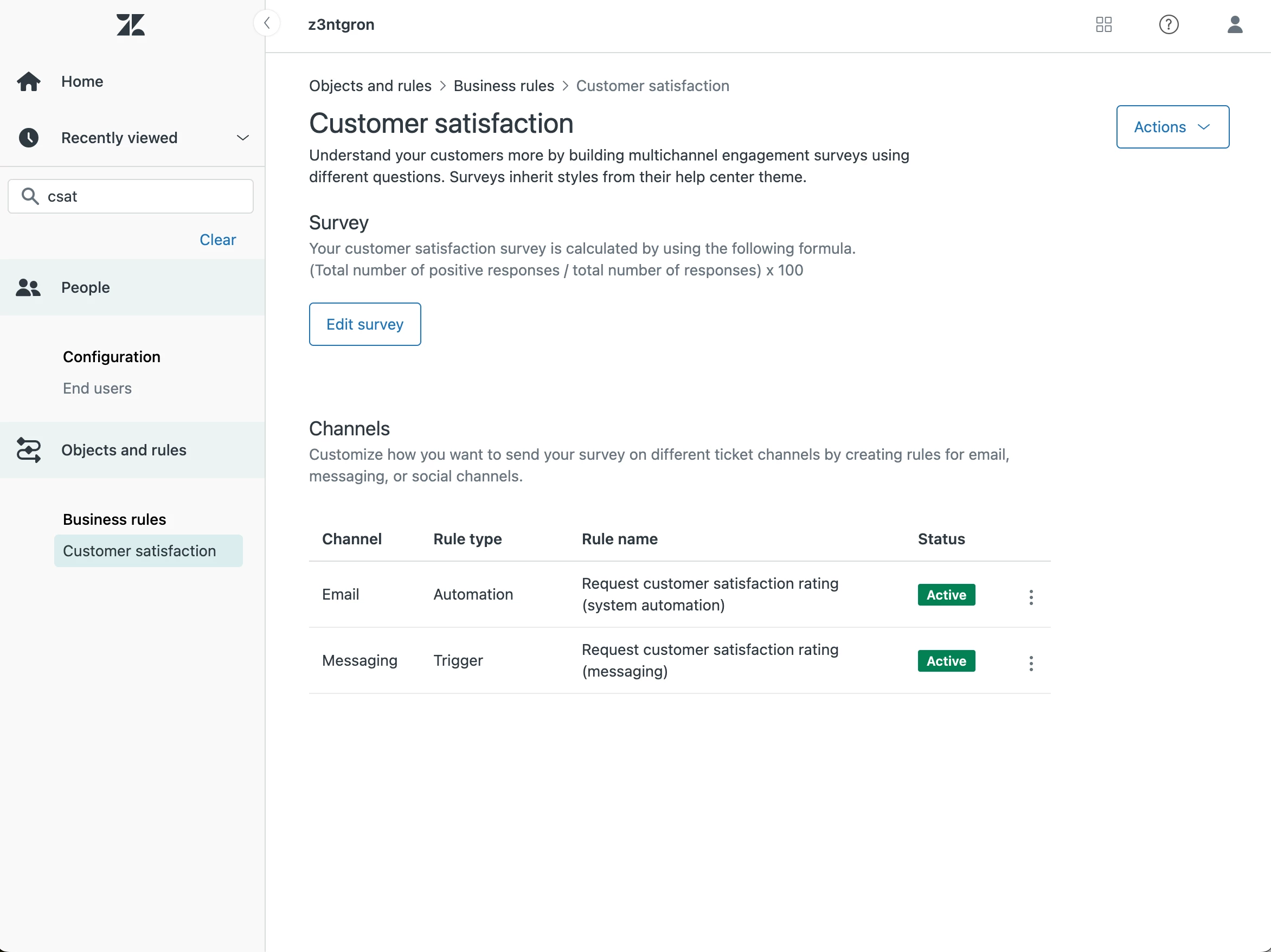
Task: Select Customer satisfaction sidebar item
Action: tap(140, 550)
